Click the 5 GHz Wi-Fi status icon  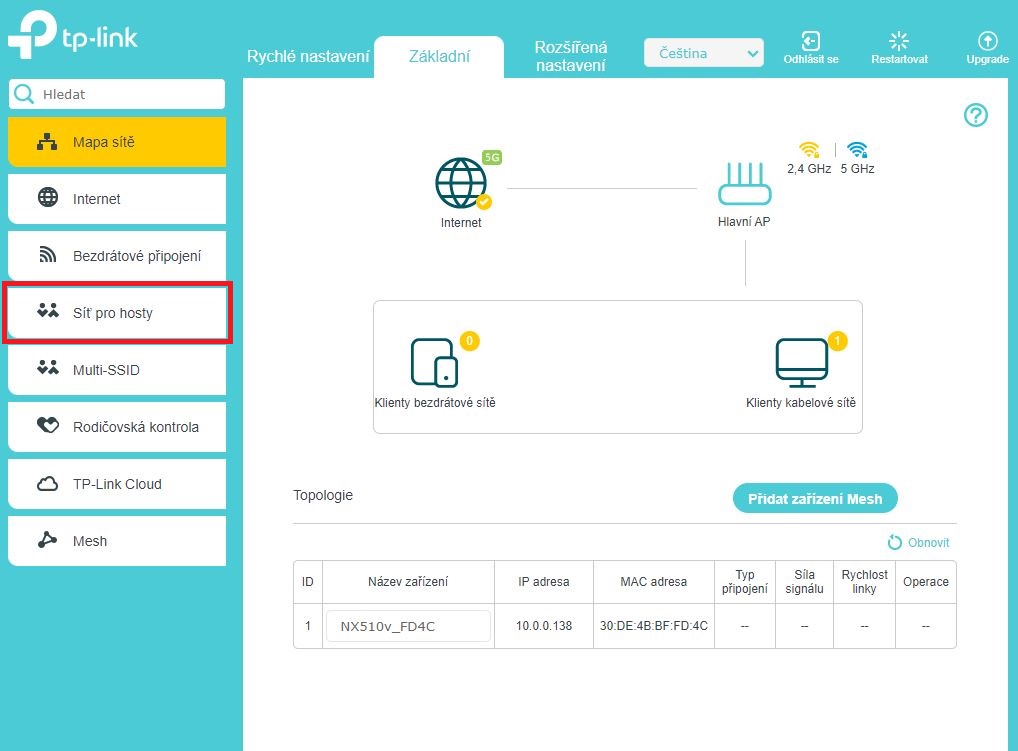857,150
